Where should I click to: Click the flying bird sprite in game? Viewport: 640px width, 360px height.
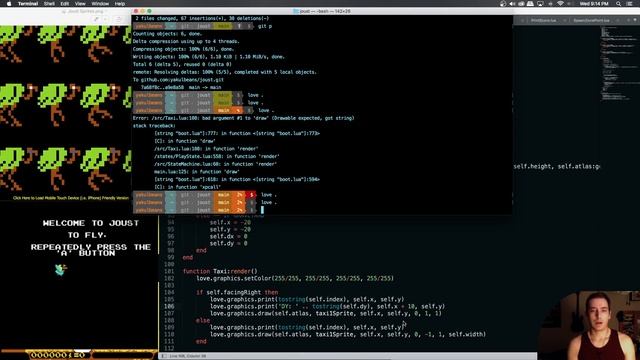pyautogui.click(x=61, y=269)
